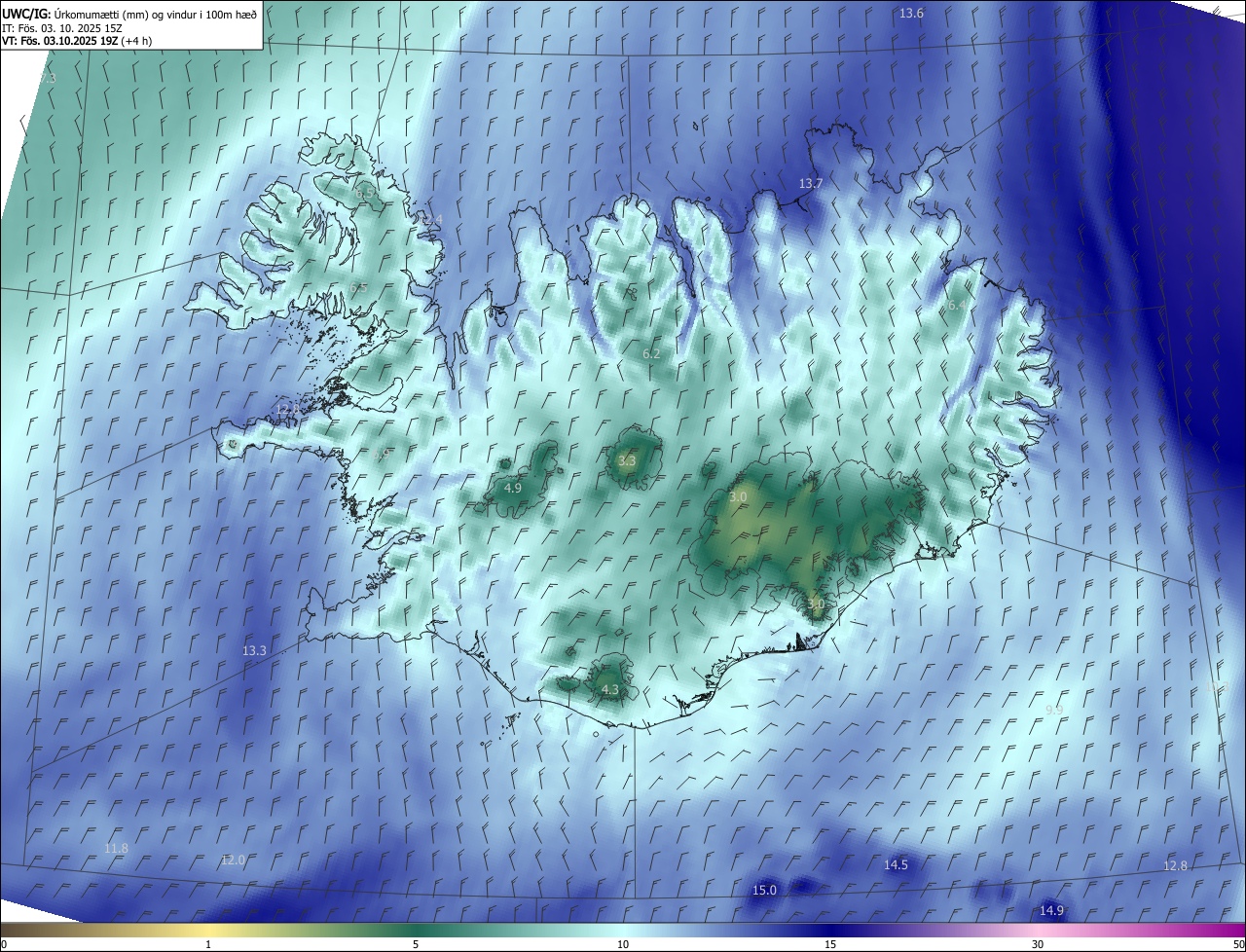Screen dimensions: 1246x952
Task: Click the 13.6 value at the top of the map
Action: (x=912, y=13)
